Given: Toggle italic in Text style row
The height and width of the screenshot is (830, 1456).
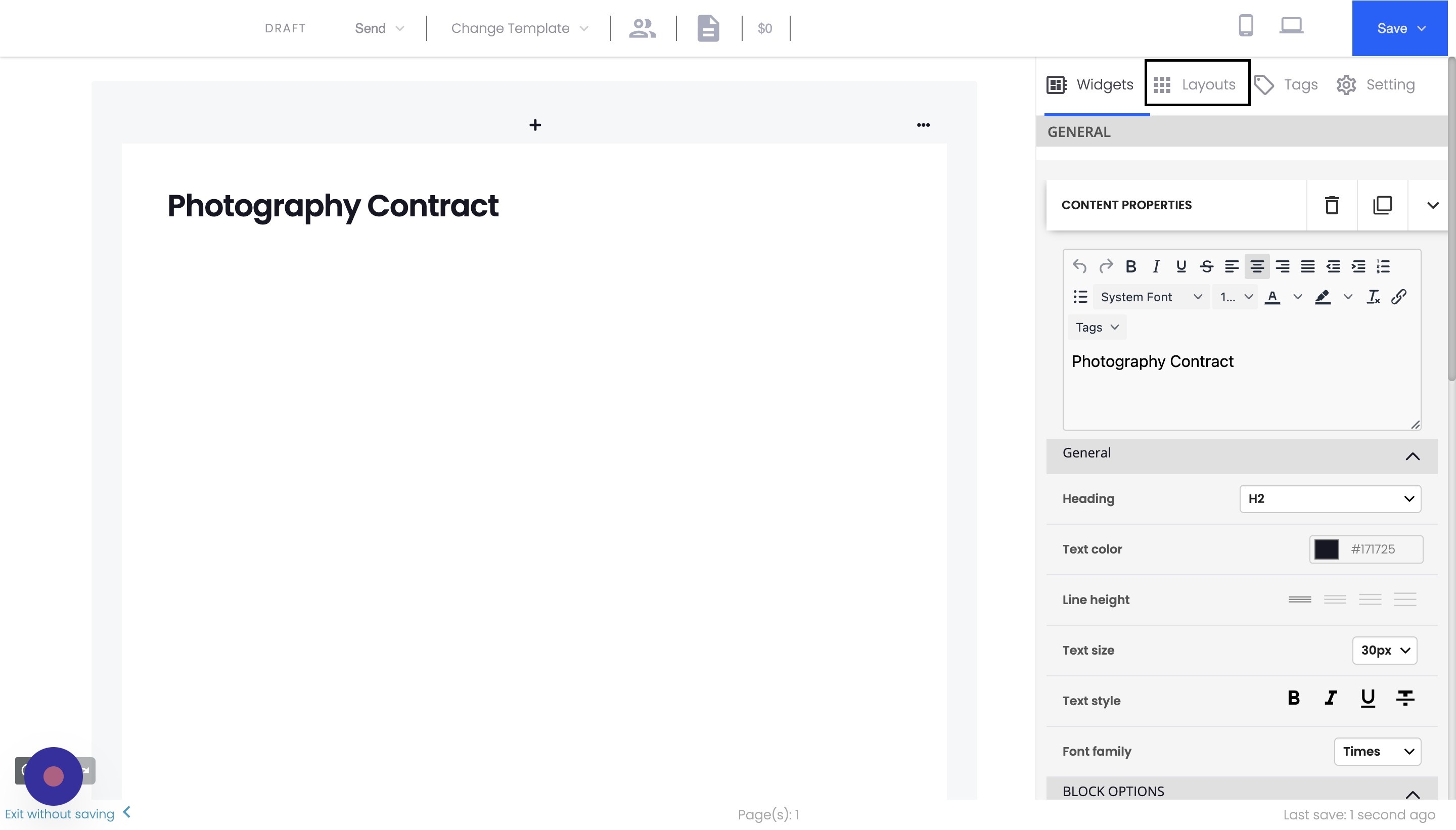Looking at the screenshot, I should click(1331, 698).
